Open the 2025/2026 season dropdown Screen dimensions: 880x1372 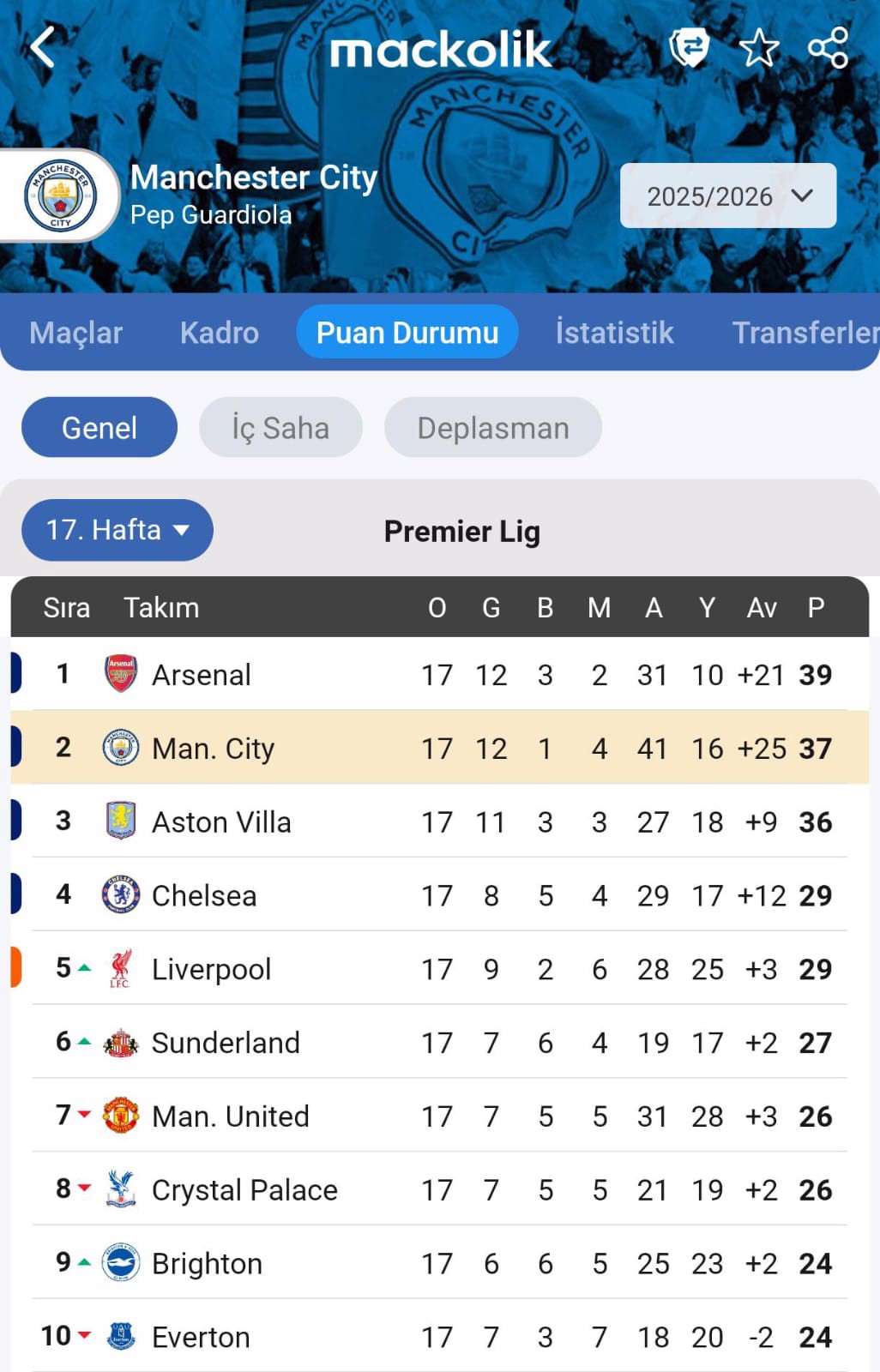tap(728, 196)
